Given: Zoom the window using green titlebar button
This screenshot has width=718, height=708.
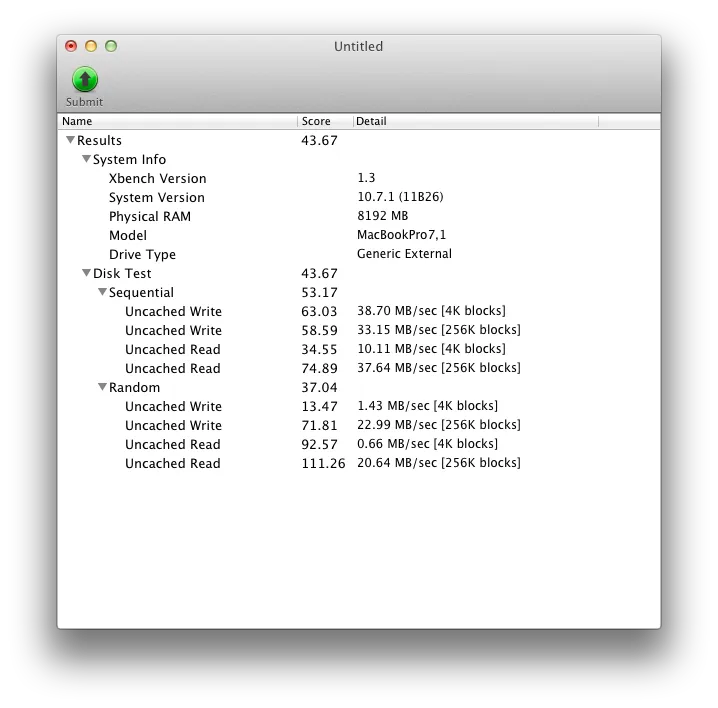Looking at the screenshot, I should pos(111,46).
